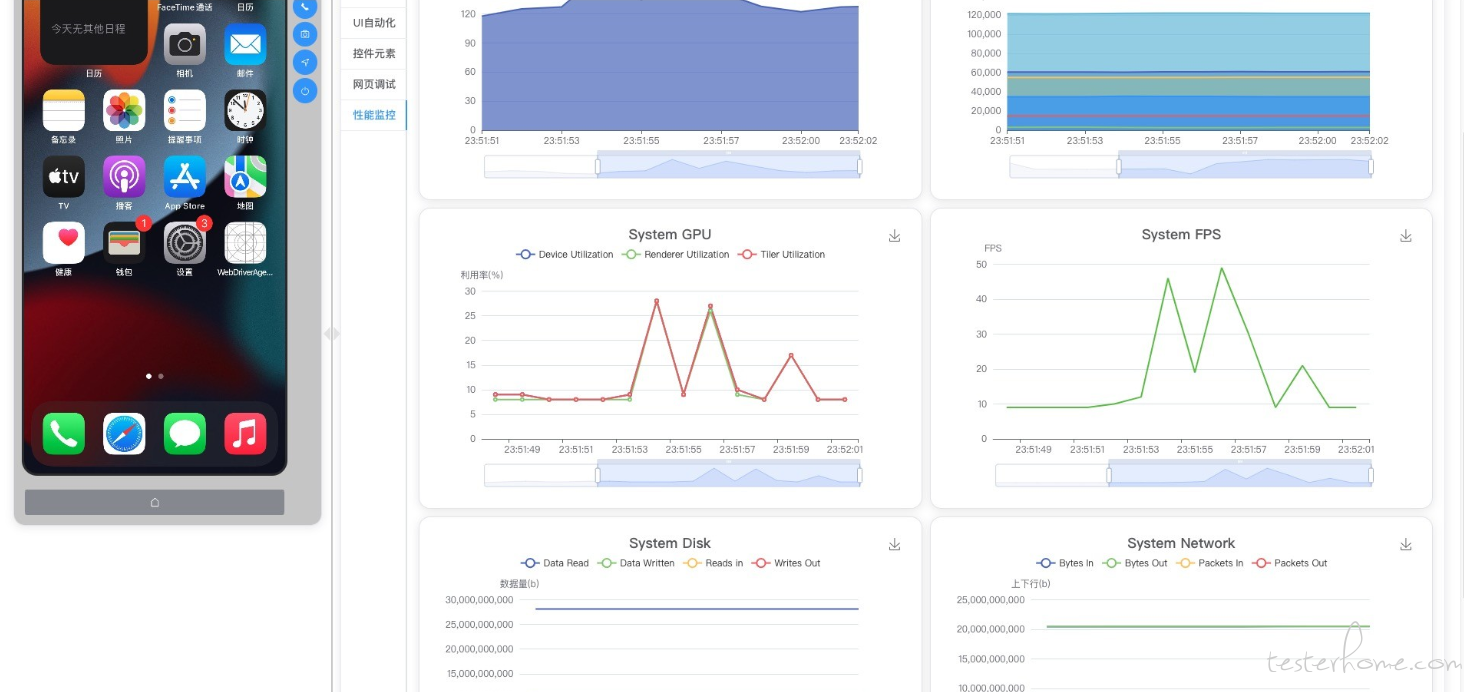Click the power round button
1464x692 pixels.
(305, 91)
